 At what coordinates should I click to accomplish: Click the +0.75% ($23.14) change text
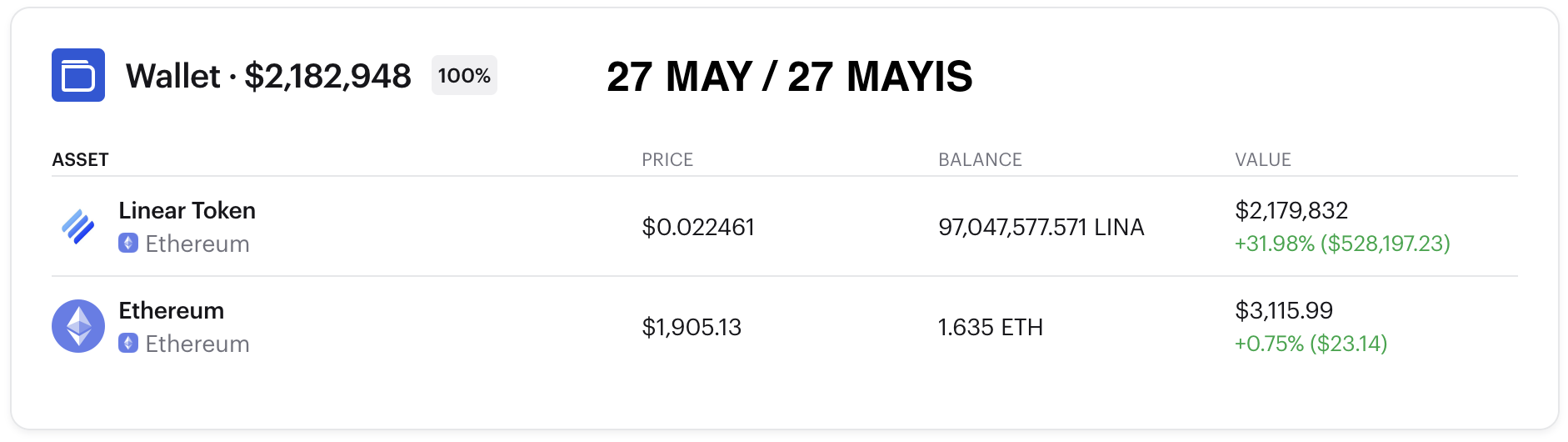tap(1311, 344)
